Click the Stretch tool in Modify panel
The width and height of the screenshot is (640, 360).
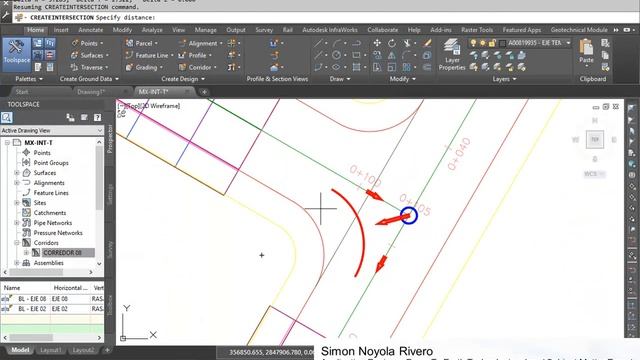[x=377, y=67]
